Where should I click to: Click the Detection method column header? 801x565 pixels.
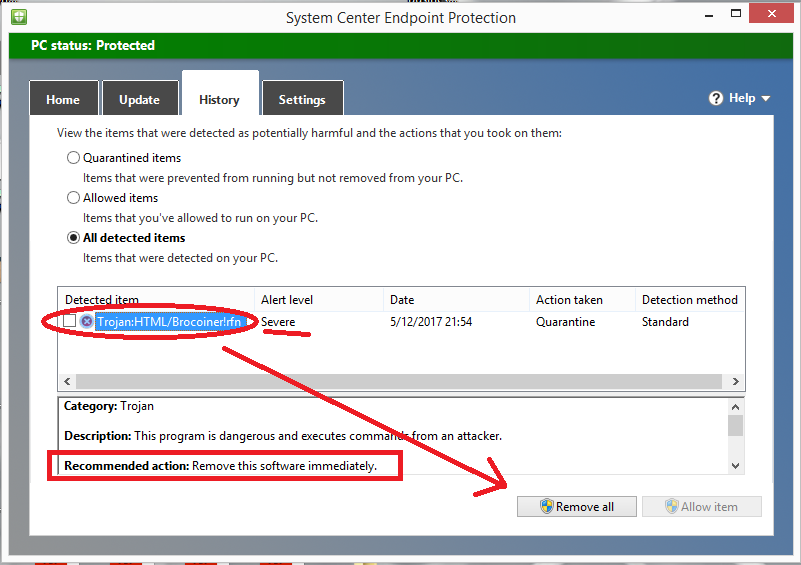pyautogui.click(x=690, y=299)
